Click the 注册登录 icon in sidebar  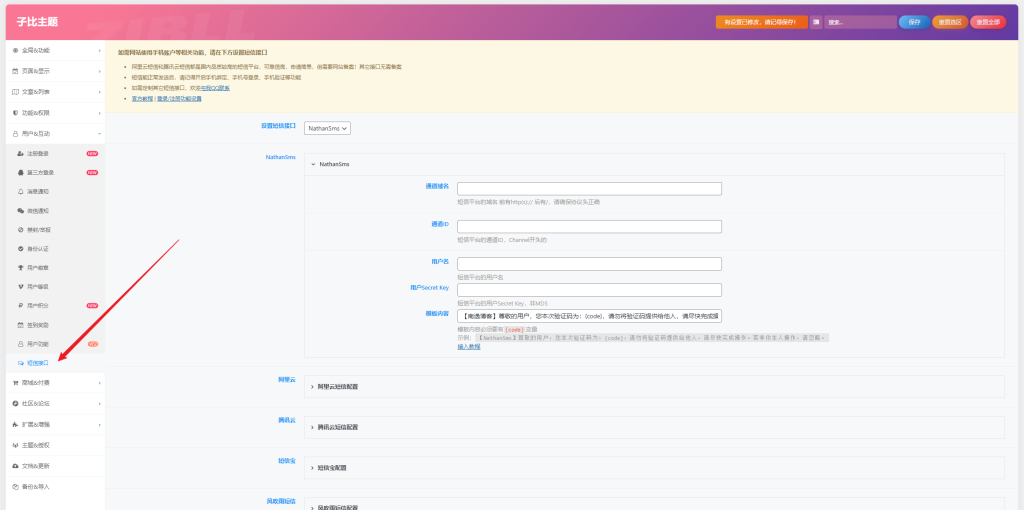[20, 153]
